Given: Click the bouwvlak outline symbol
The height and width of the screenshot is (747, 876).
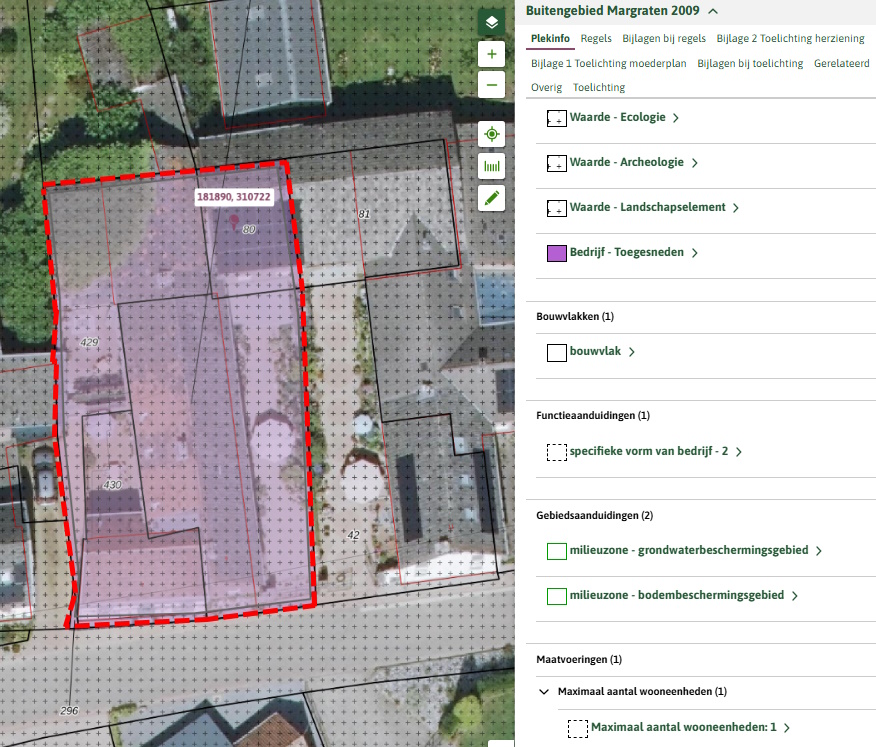Looking at the screenshot, I should 556,353.
